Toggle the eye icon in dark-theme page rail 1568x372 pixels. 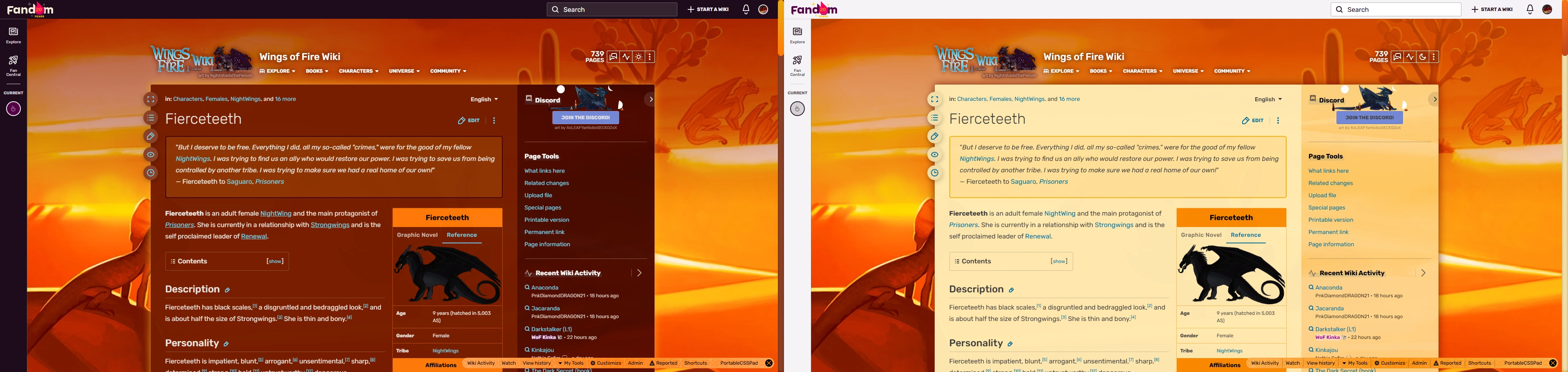tap(150, 155)
